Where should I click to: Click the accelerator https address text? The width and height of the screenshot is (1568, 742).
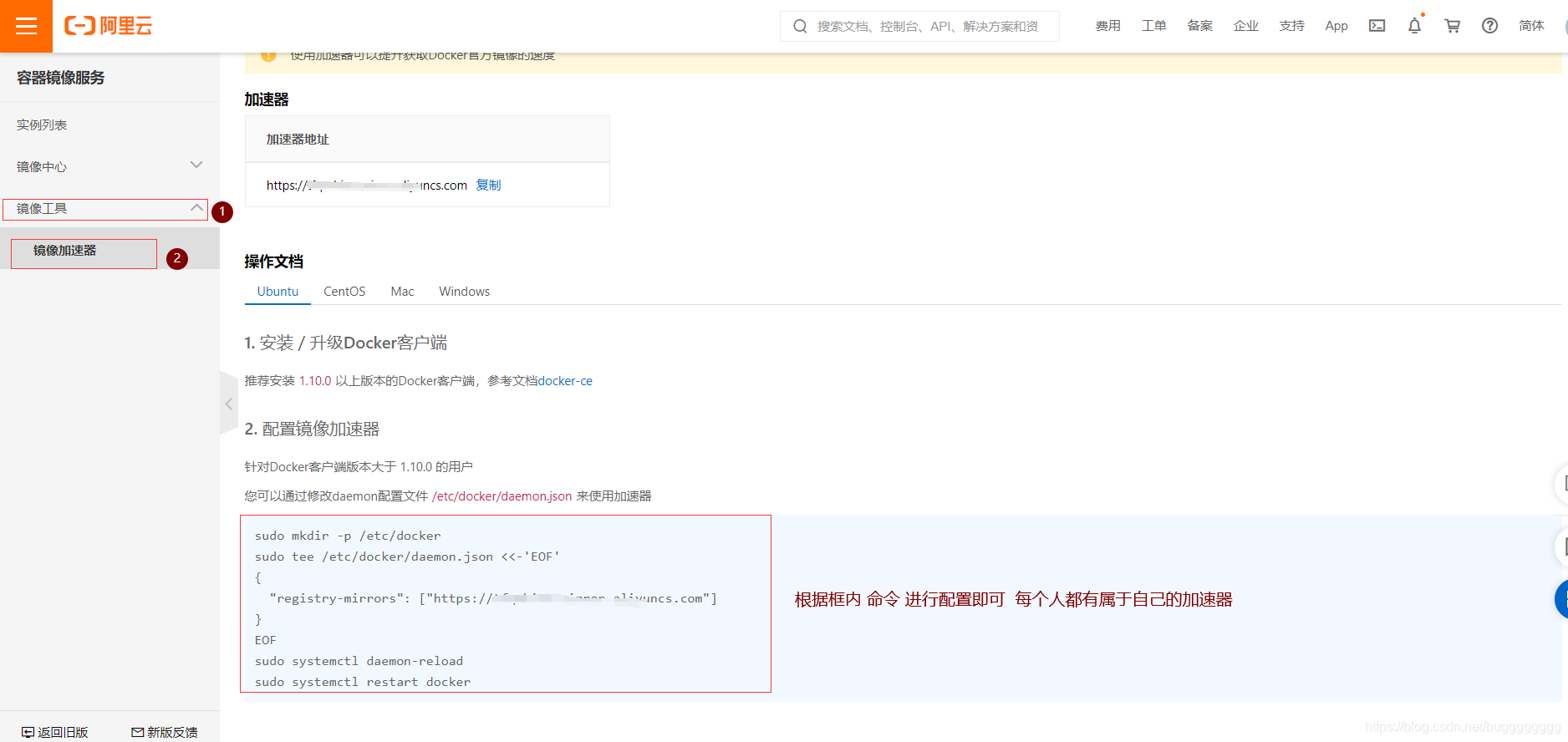(366, 185)
